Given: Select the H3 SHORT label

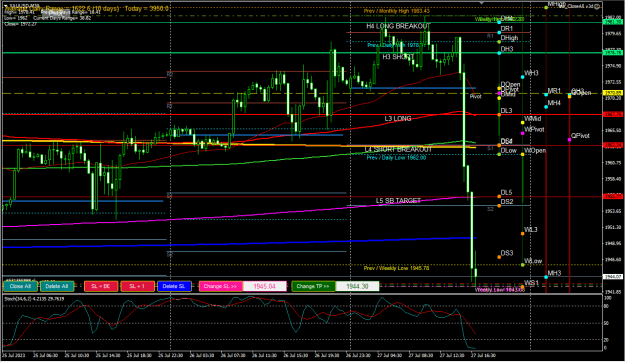Looking at the screenshot, I should (x=398, y=57).
